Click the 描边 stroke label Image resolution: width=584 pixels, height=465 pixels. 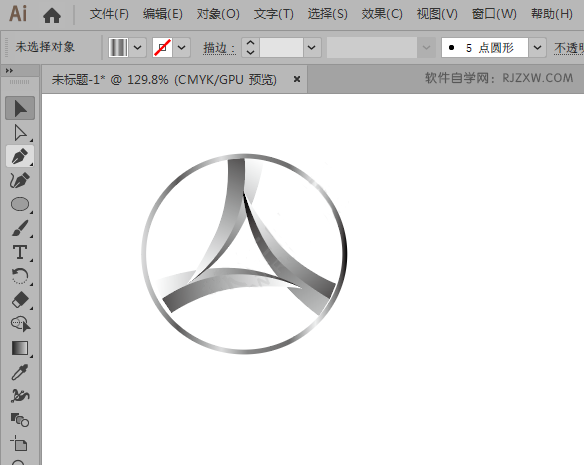(219, 48)
